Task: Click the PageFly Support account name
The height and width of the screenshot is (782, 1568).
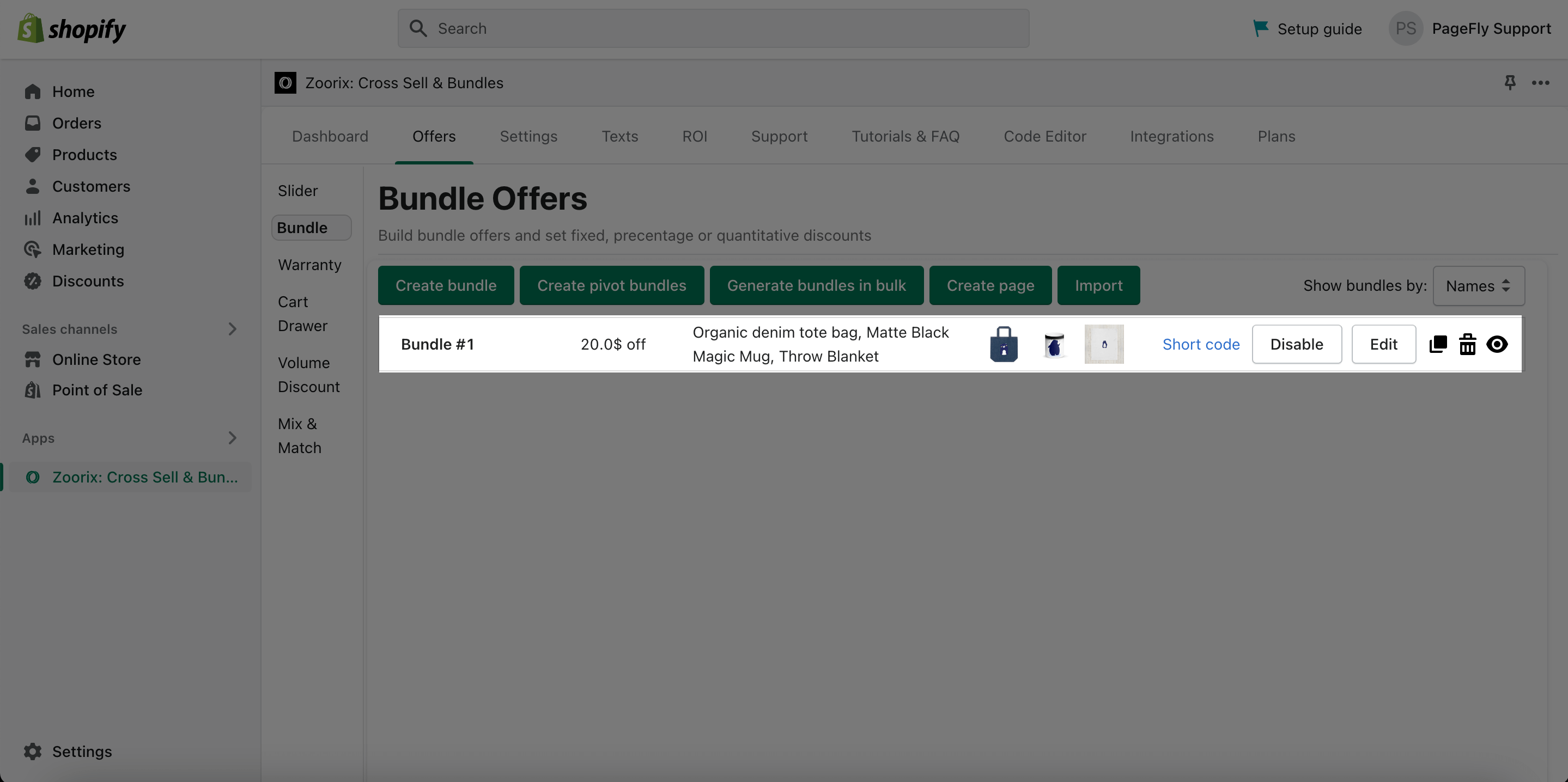Action: tap(1491, 29)
